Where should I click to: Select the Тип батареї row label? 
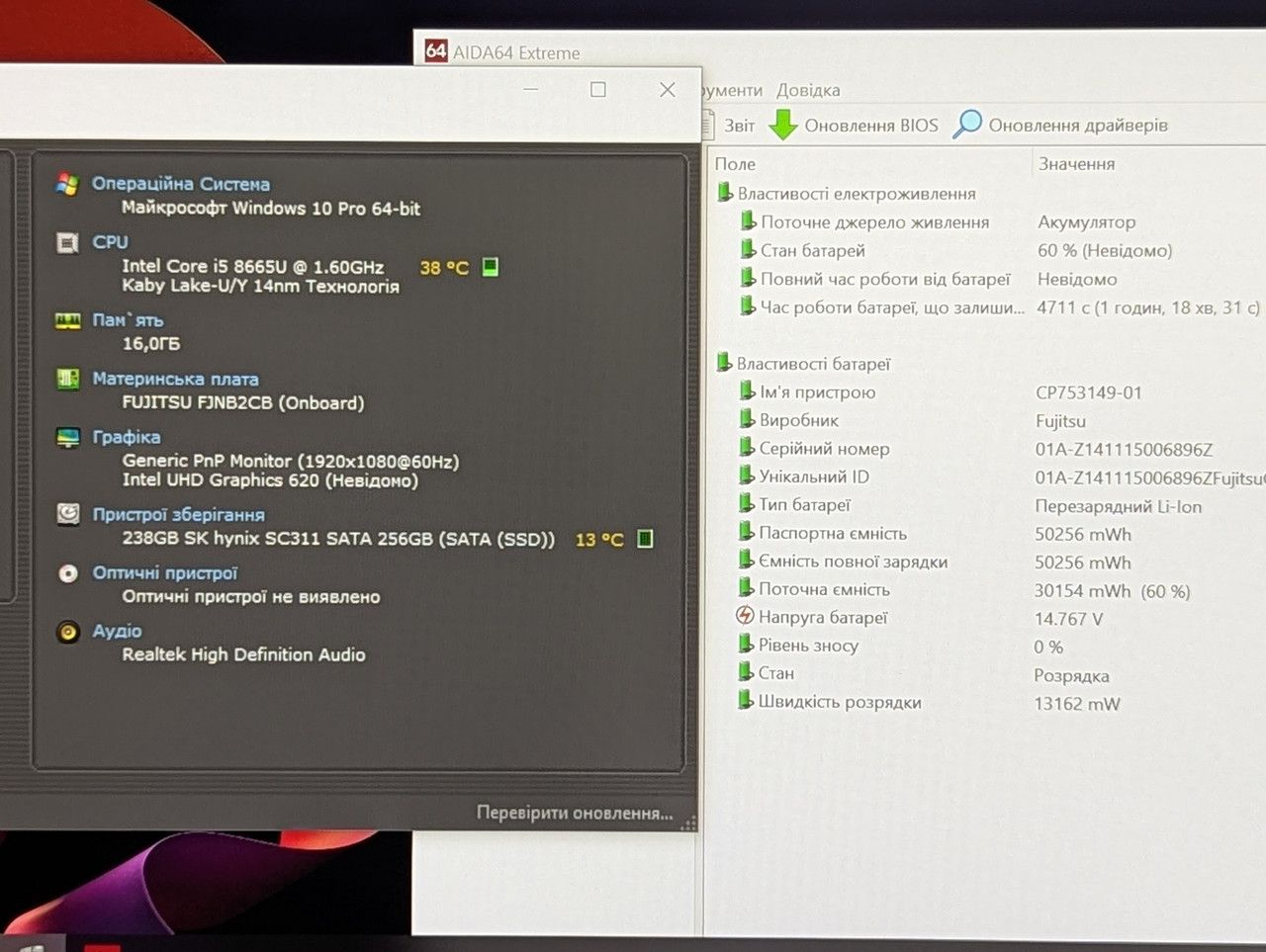click(x=805, y=505)
